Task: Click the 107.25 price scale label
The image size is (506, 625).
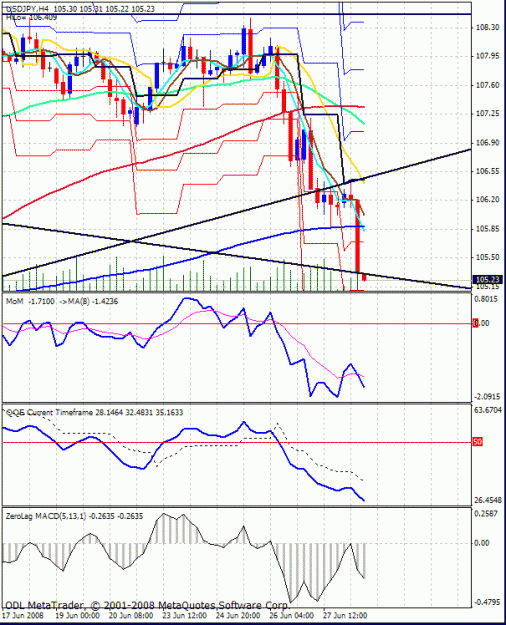Action: 487,114
